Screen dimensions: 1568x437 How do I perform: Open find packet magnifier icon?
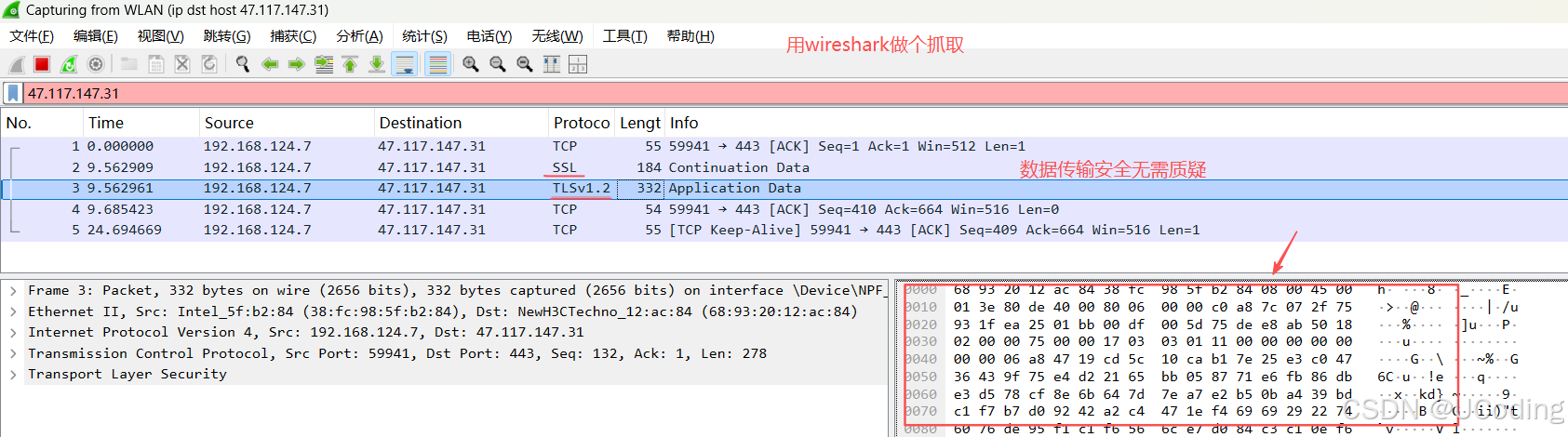pos(243,64)
